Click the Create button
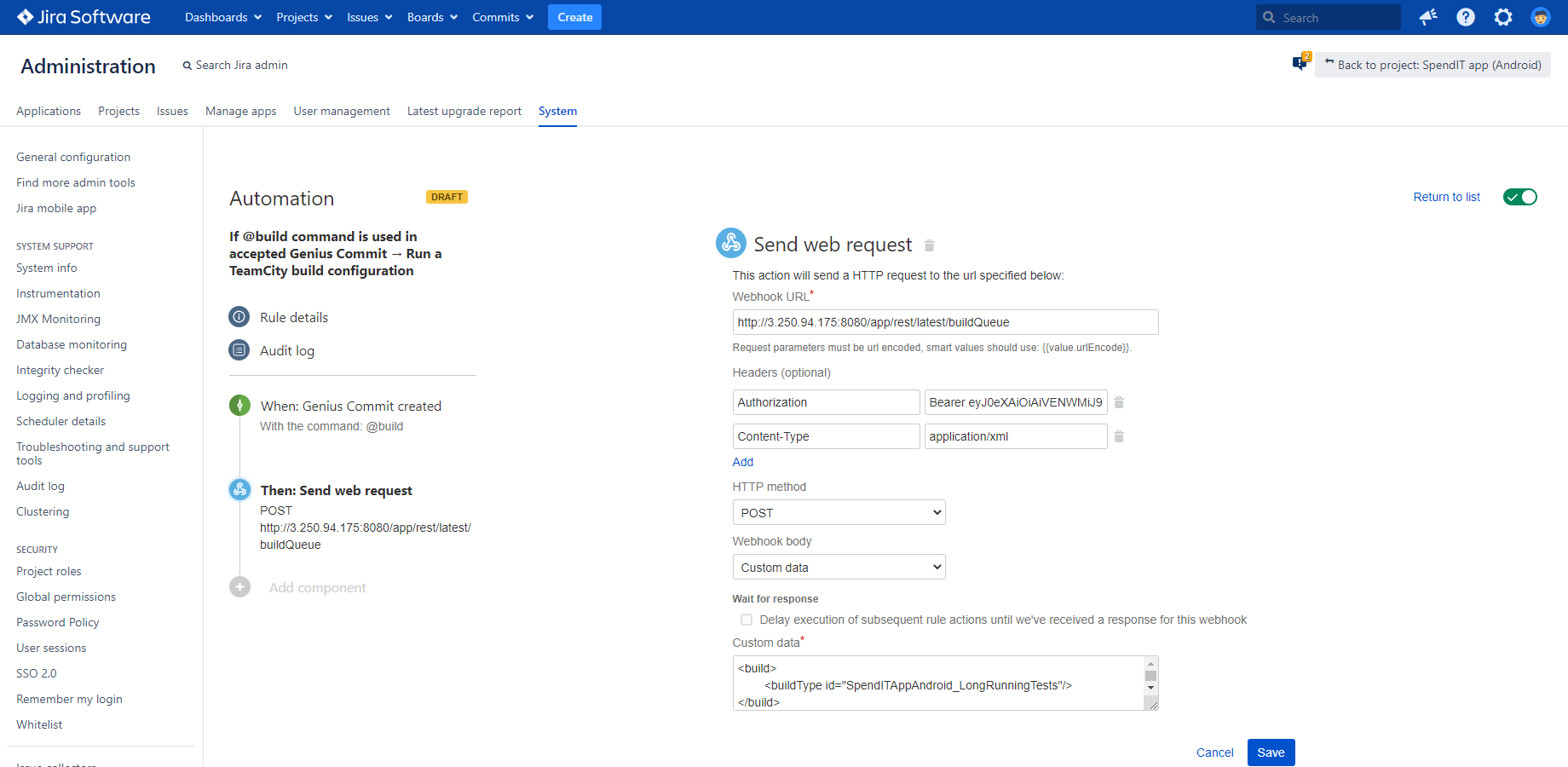Screen dimensions: 1568x767 (574, 17)
